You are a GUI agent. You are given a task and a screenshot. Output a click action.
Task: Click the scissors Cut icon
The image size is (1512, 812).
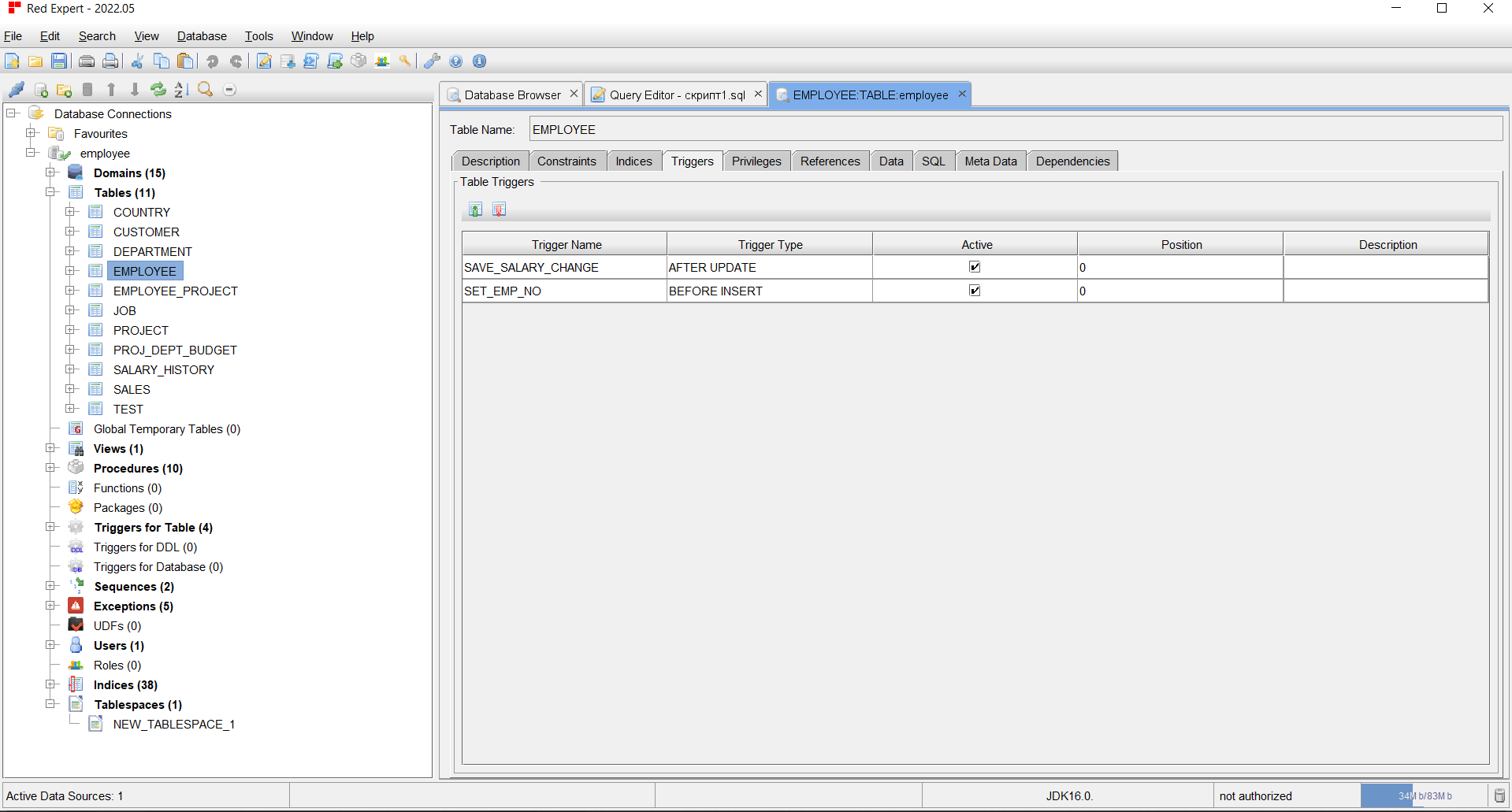137,61
